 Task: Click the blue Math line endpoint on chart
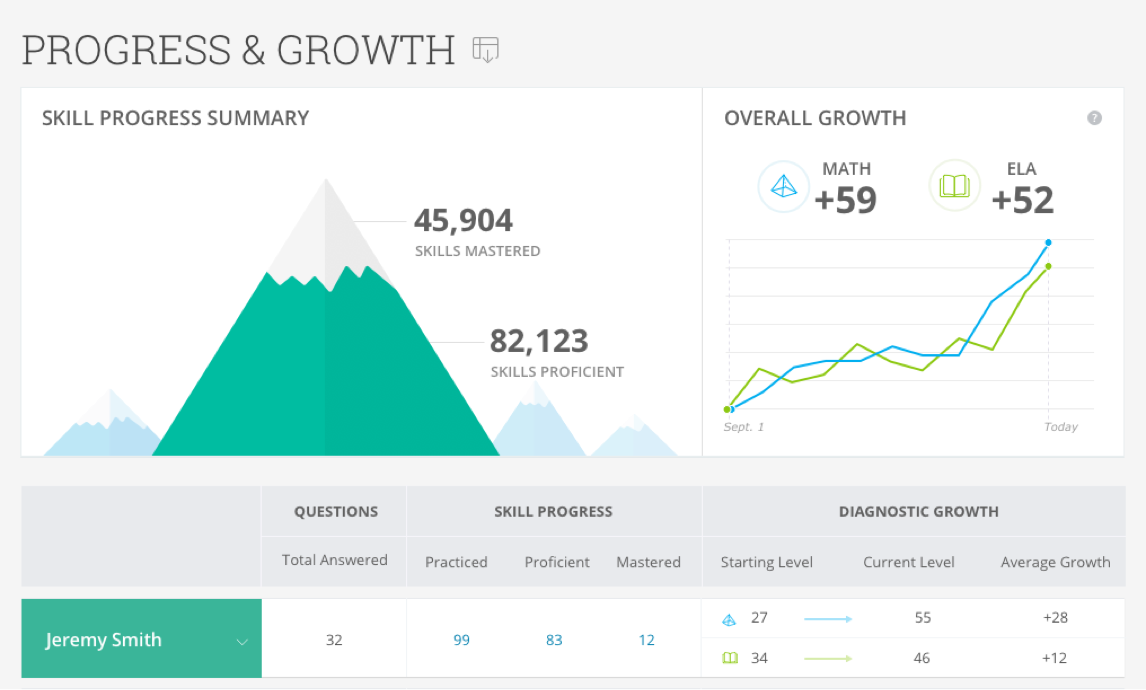click(x=1048, y=242)
